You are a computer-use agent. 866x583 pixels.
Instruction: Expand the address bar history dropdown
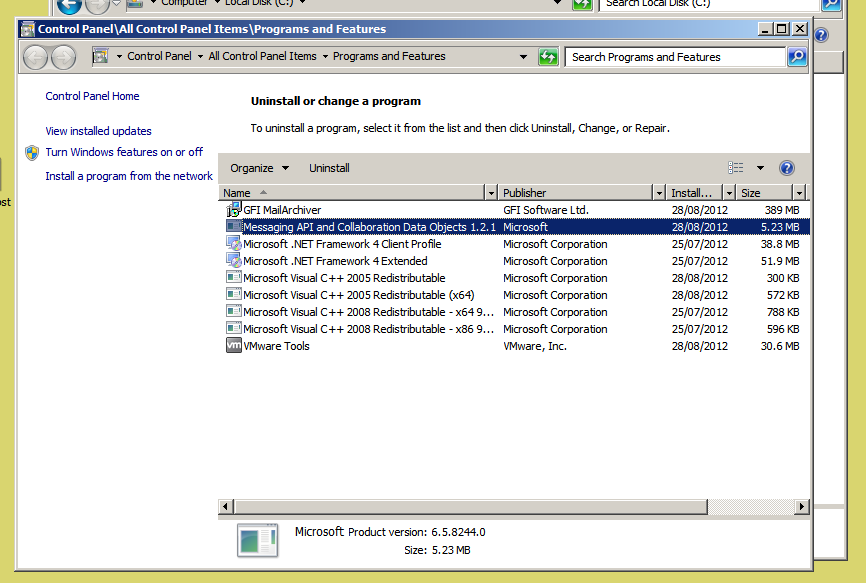pos(523,56)
